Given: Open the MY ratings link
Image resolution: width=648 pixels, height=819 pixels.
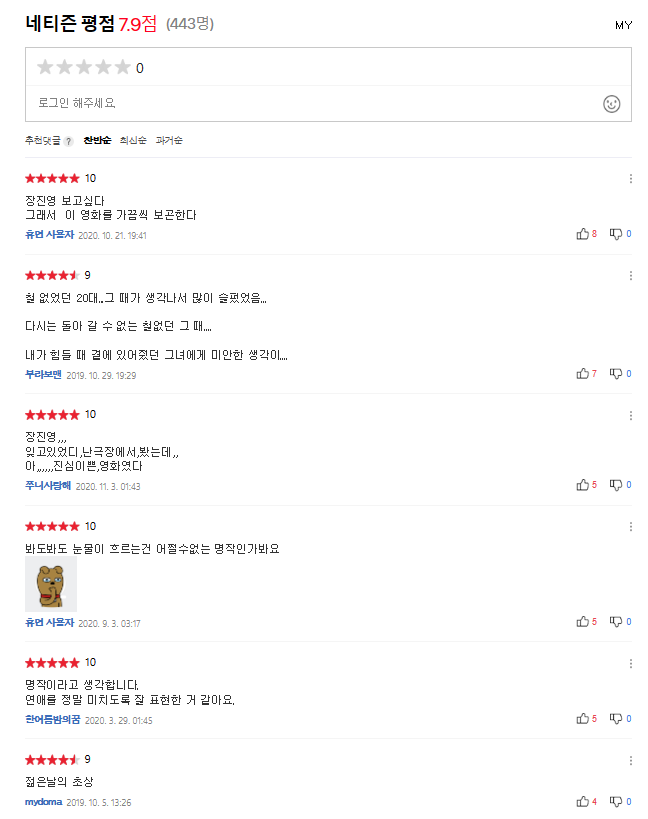Looking at the screenshot, I should coord(623,25).
